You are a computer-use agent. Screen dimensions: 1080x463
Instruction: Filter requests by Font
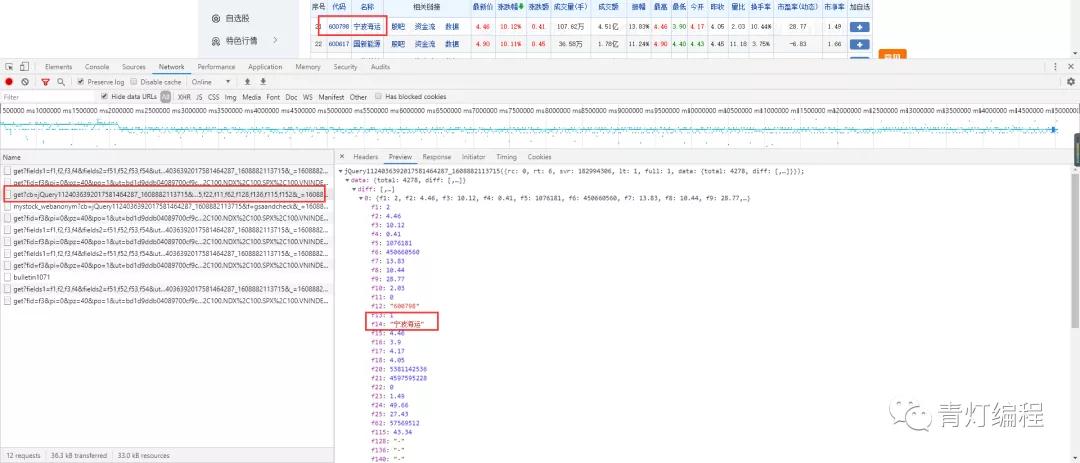click(273, 97)
